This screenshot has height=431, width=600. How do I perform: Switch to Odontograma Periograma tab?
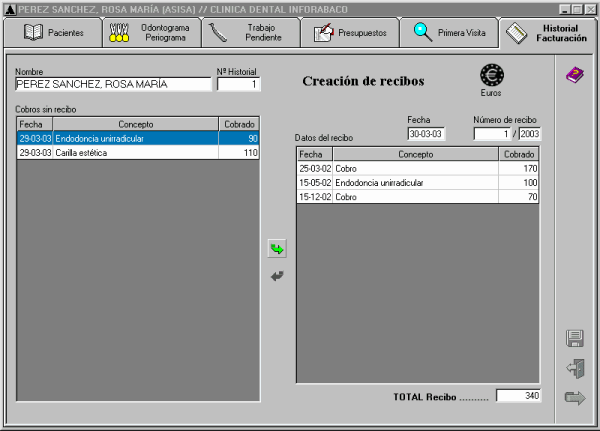[x=152, y=33]
